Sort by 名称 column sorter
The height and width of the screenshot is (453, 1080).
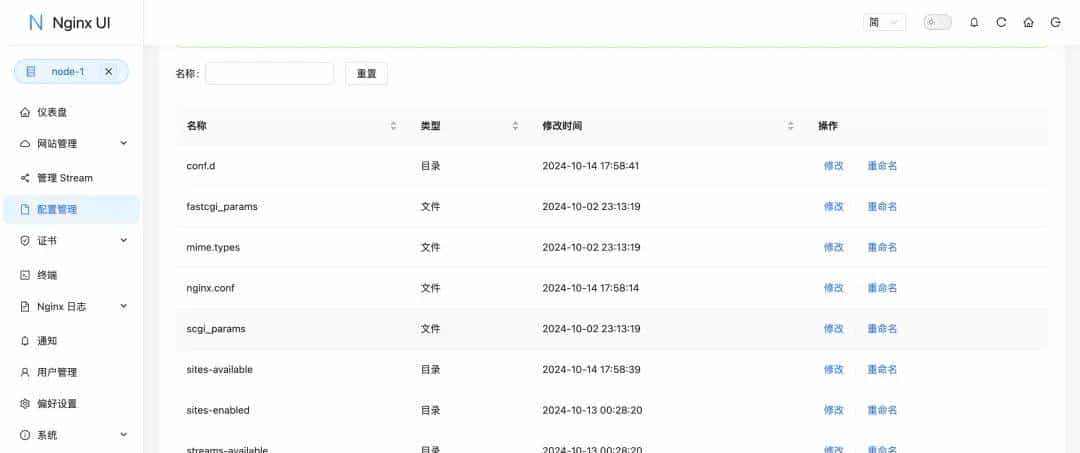pos(393,126)
